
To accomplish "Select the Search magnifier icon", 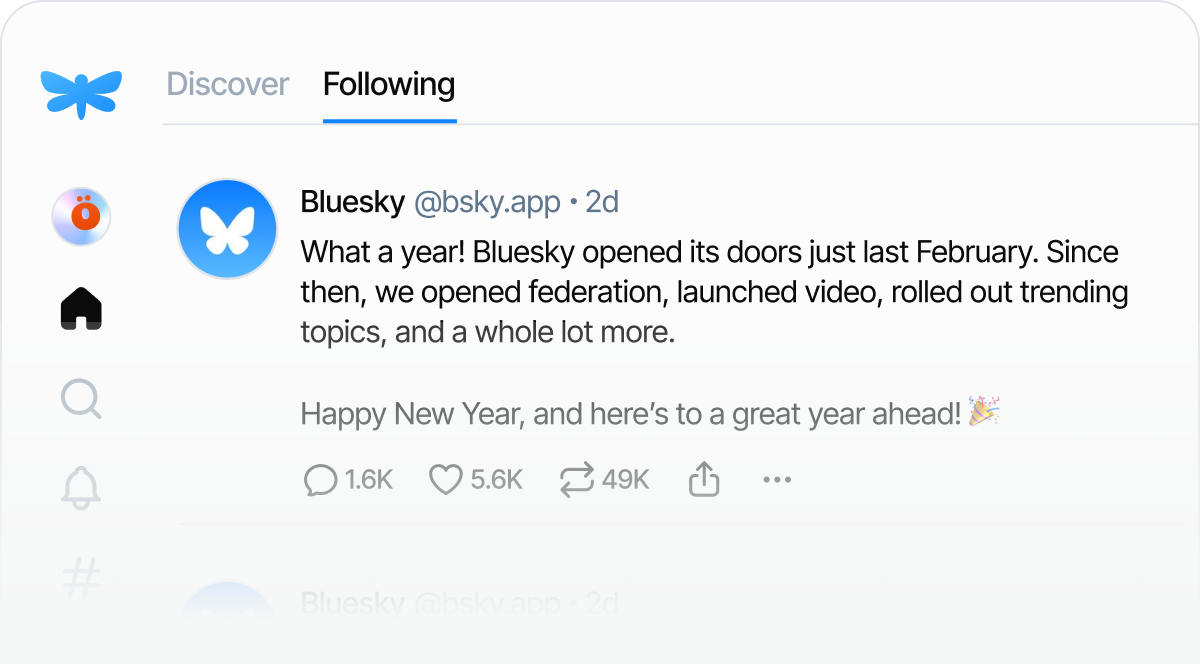I will point(81,399).
